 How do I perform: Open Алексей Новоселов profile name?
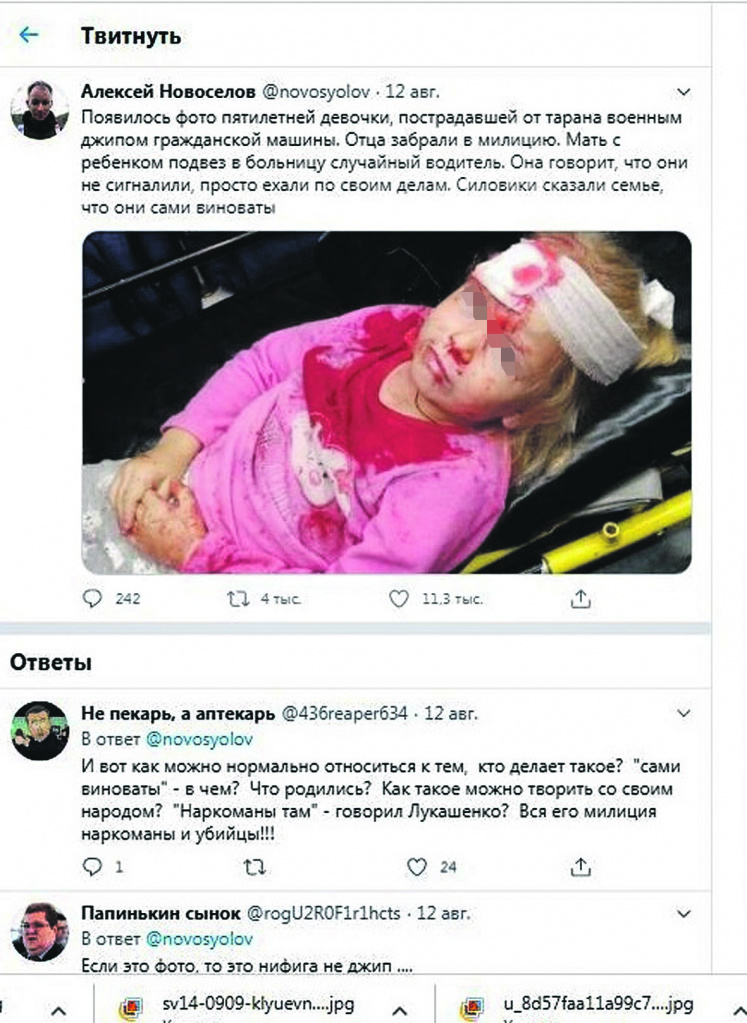pos(168,92)
